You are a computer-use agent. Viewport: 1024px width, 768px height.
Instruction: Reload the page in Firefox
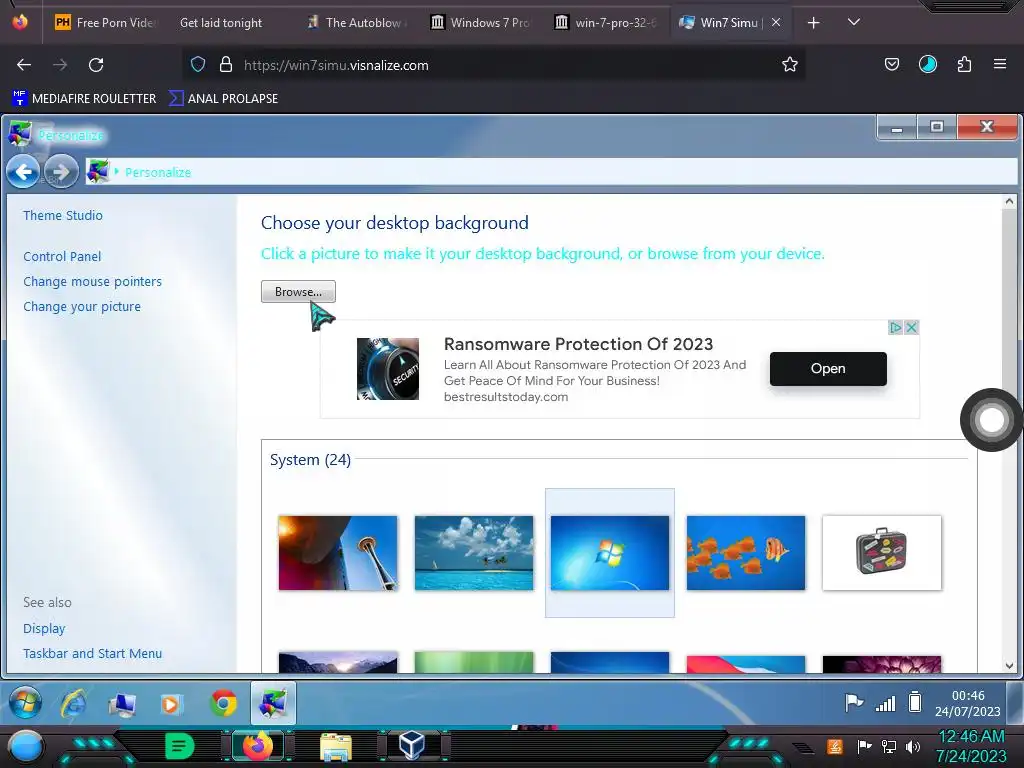pos(96,65)
